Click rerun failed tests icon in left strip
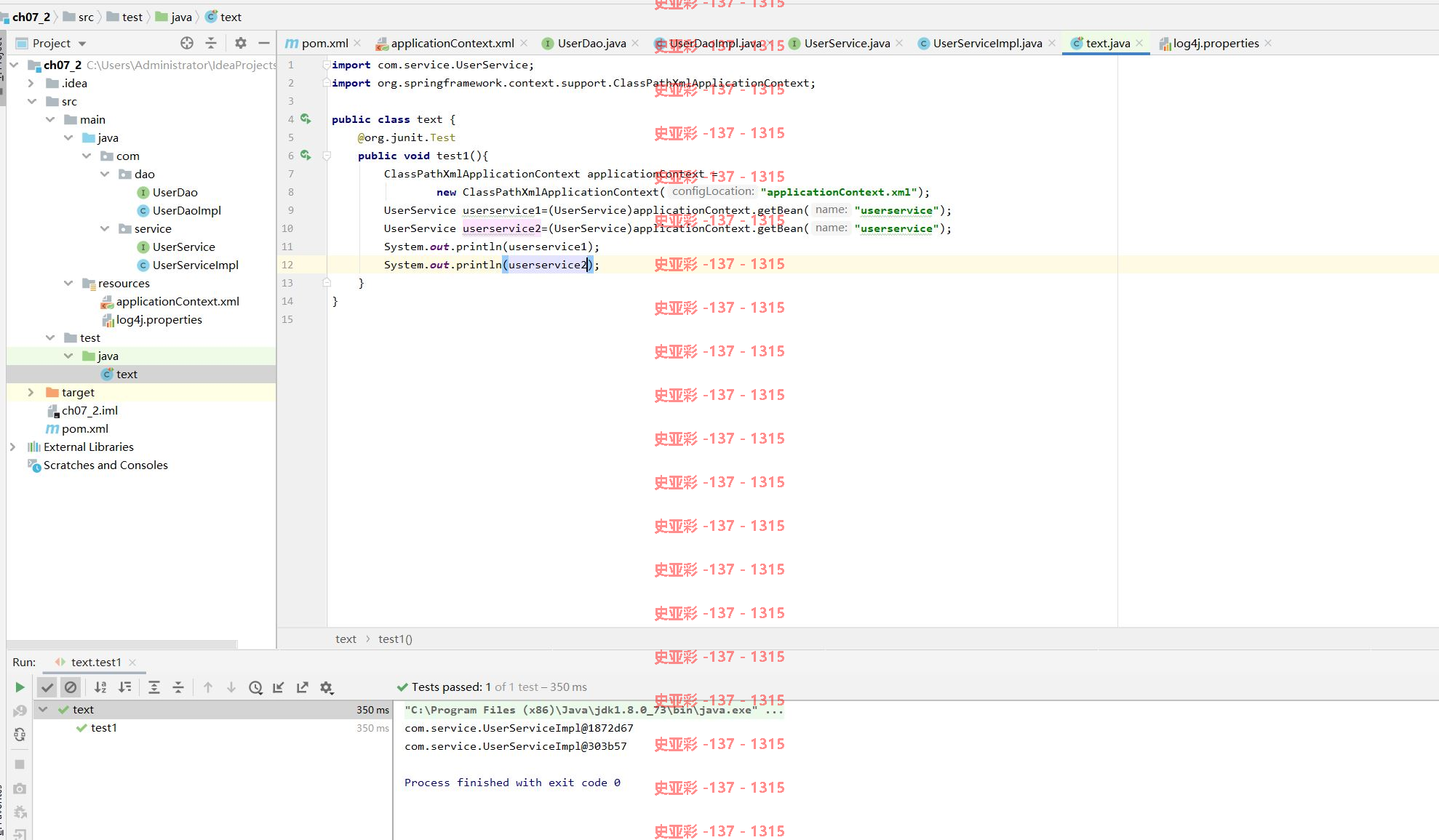 pyautogui.click(x=20, y=711)
